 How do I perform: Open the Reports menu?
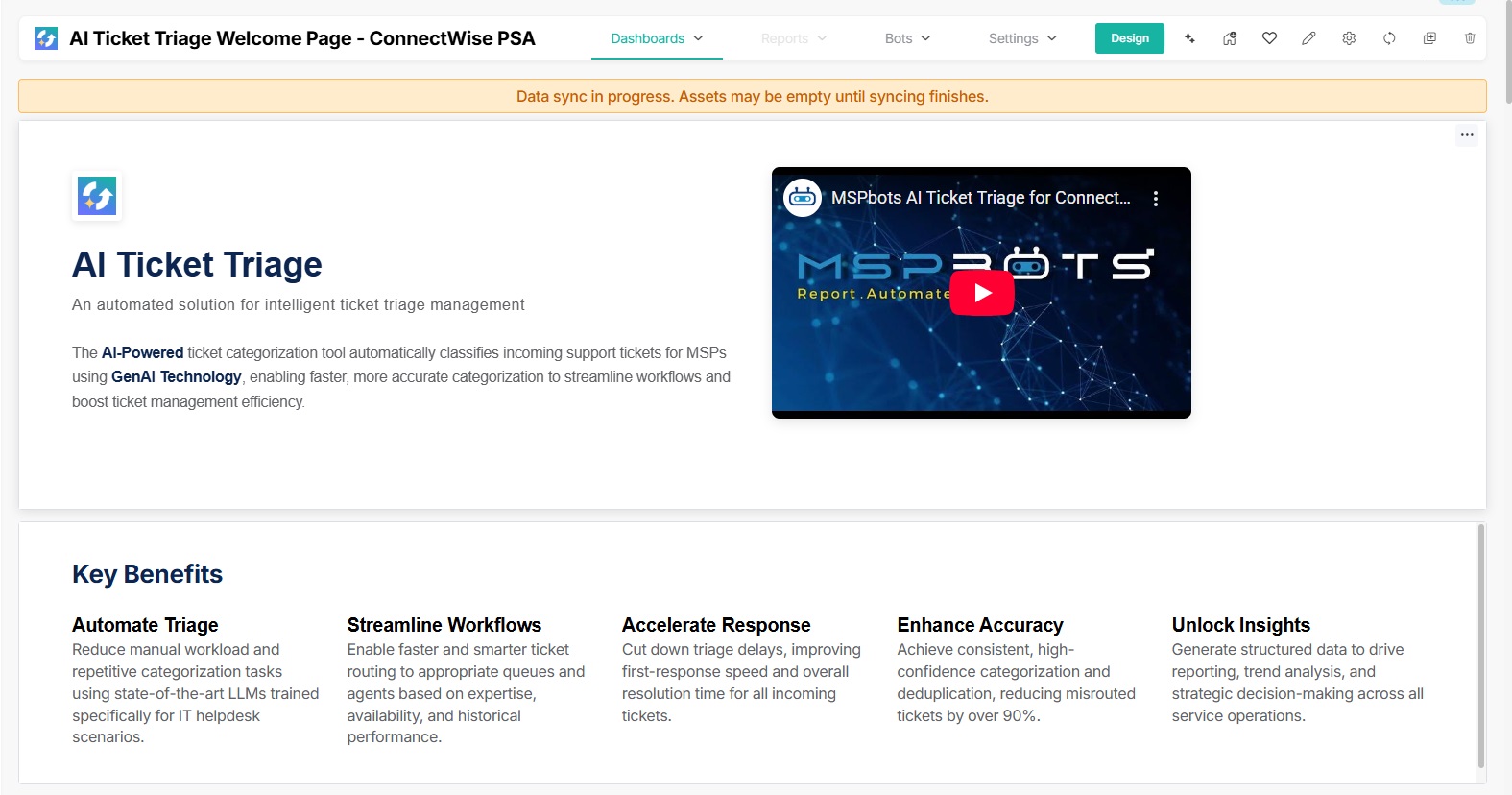793,38
